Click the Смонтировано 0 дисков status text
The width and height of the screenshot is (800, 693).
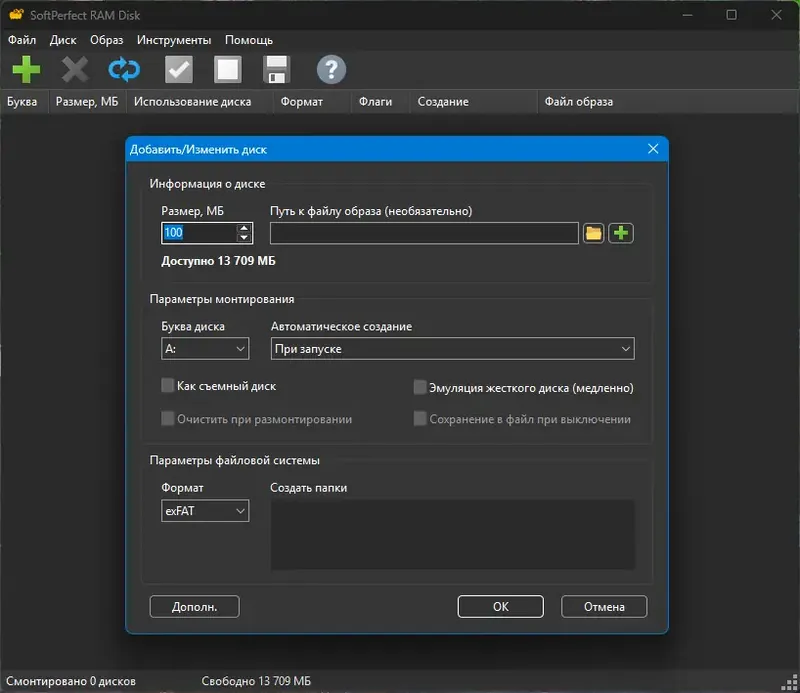pyautogui.click(x=71, y=681)
